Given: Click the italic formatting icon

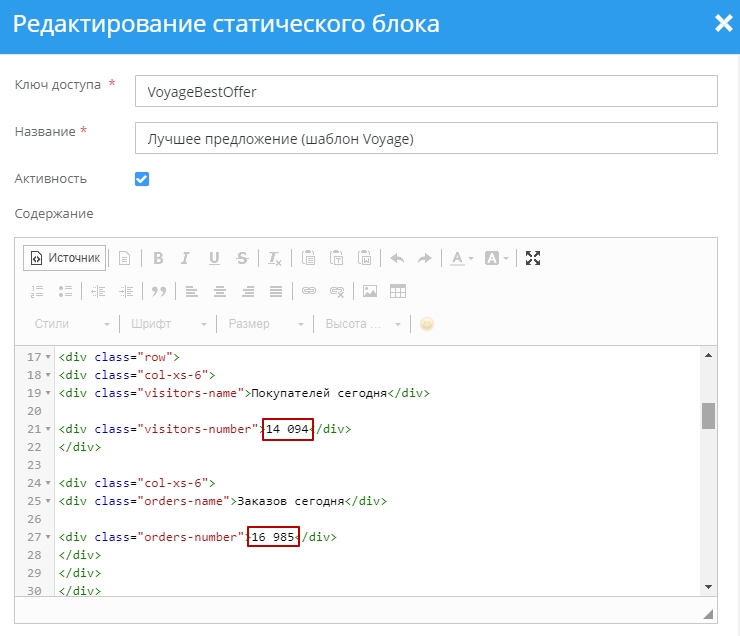Looking at the screenshot, I should (x=185, y=258).
